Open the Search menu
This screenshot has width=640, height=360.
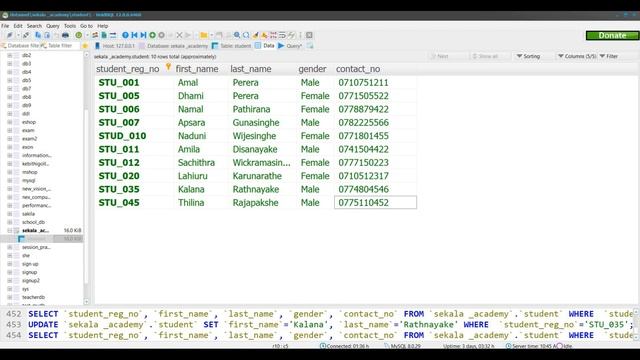tap(34, 26)
